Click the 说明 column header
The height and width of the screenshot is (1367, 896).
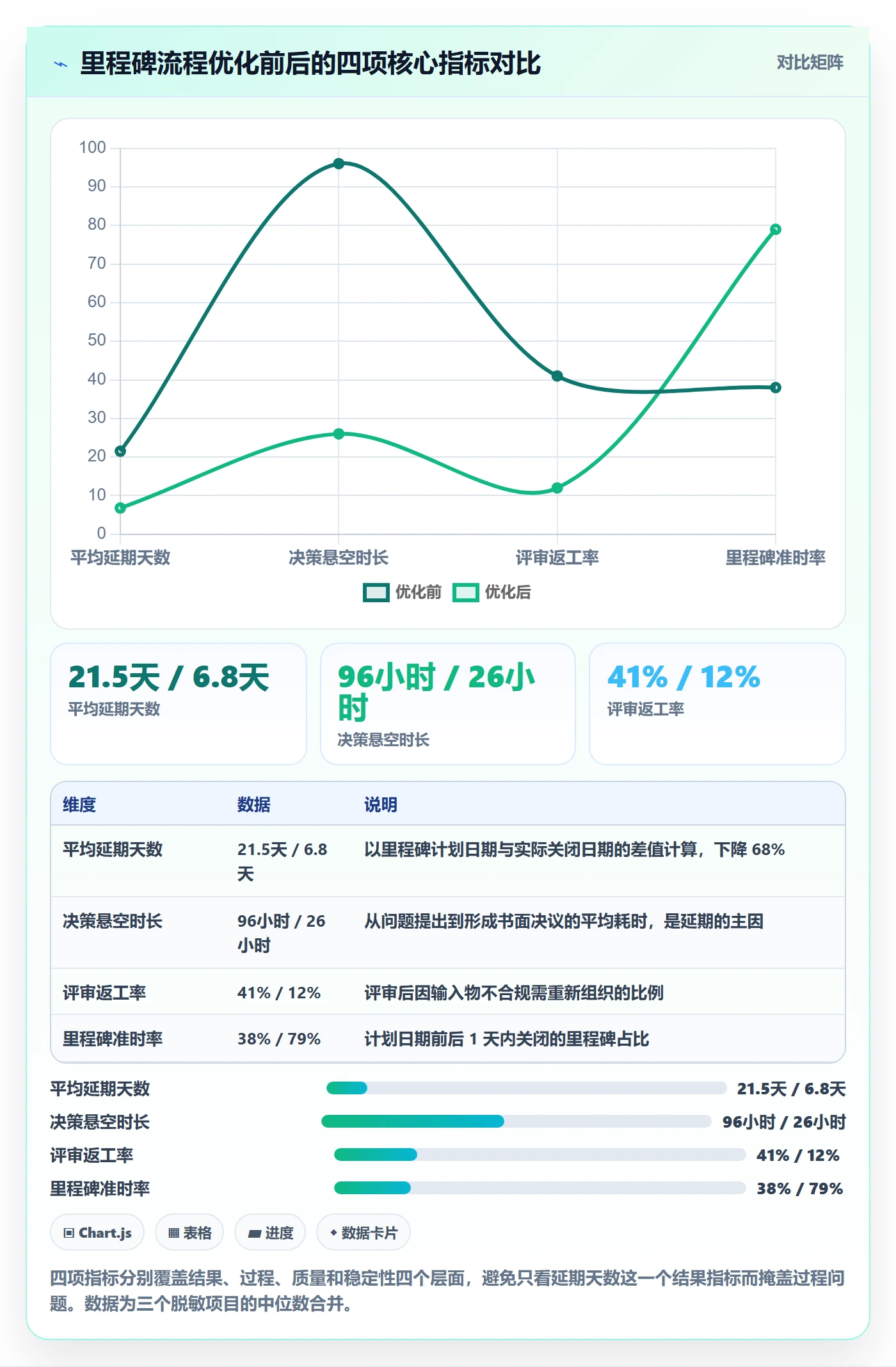point(381,804)
